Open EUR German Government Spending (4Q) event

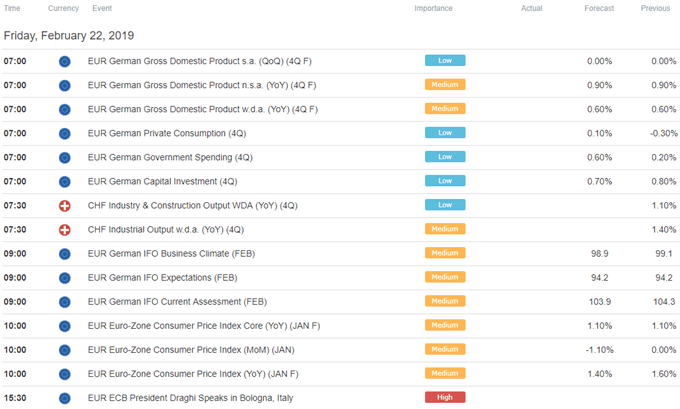[x=170, y=158]
